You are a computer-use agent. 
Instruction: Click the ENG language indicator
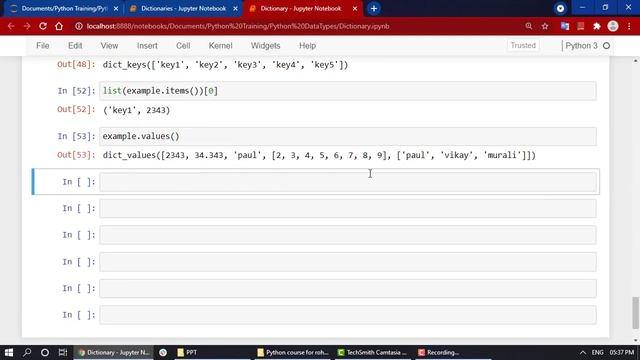(598, 352)
